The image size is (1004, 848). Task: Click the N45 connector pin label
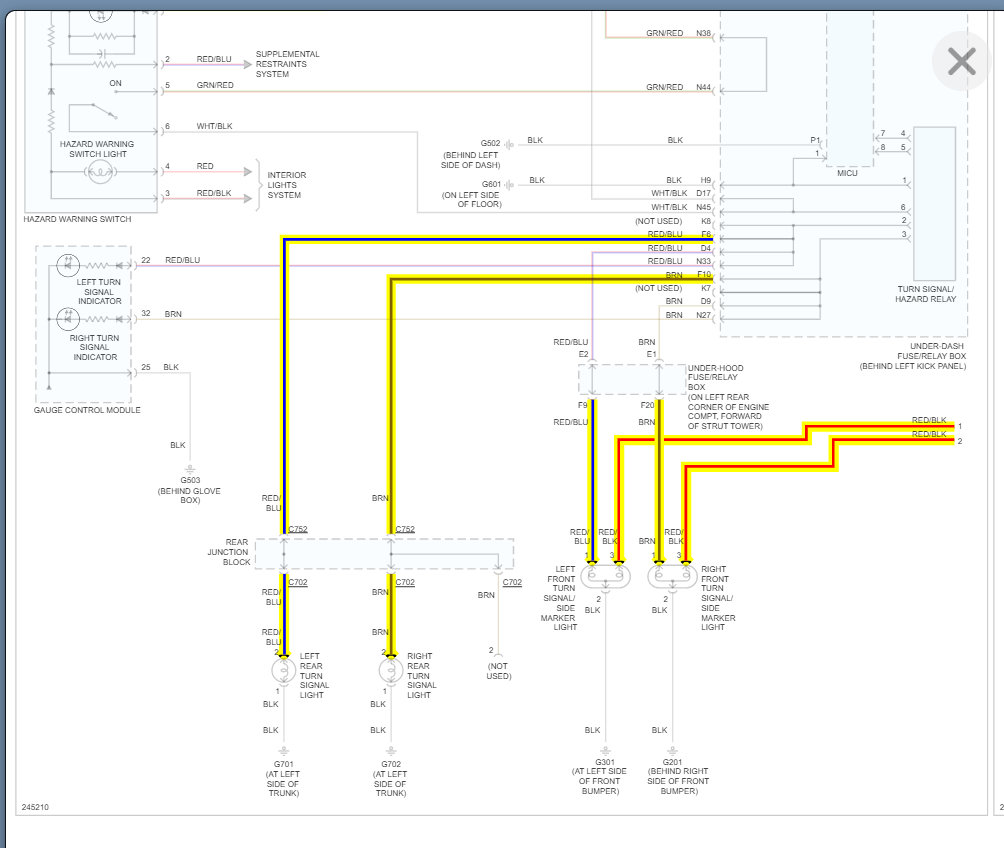[704, 208]
